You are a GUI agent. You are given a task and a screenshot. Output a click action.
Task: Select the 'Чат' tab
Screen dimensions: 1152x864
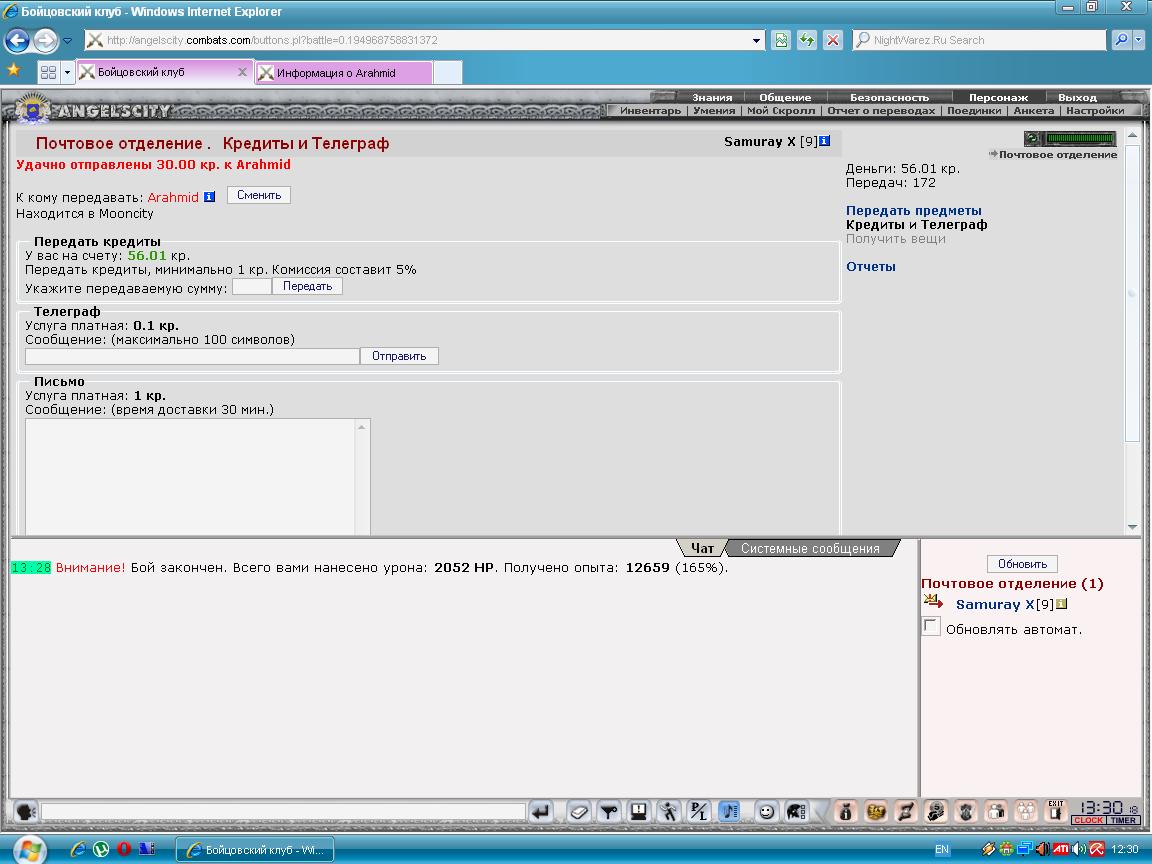pos(702,548)
